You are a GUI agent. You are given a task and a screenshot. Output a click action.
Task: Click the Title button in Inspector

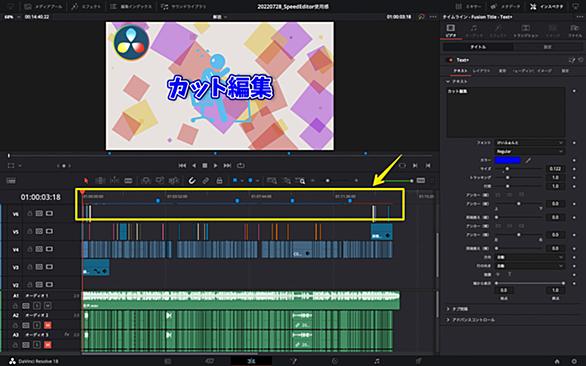tap(478, 47)
